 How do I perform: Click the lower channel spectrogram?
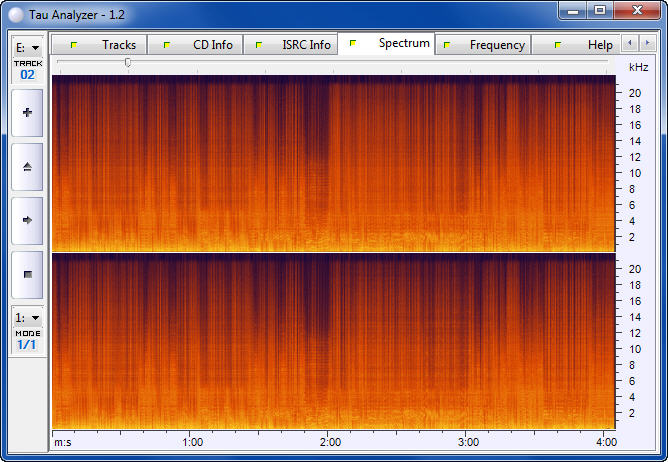click(x=332, y=341)
